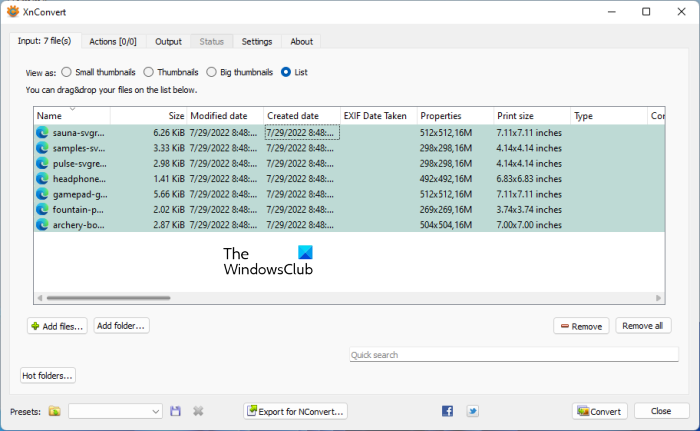This screenshot has height=431, width=700.
Task: Click the Edge icon beside pulse-svgre file
Action: pos(42,163)
